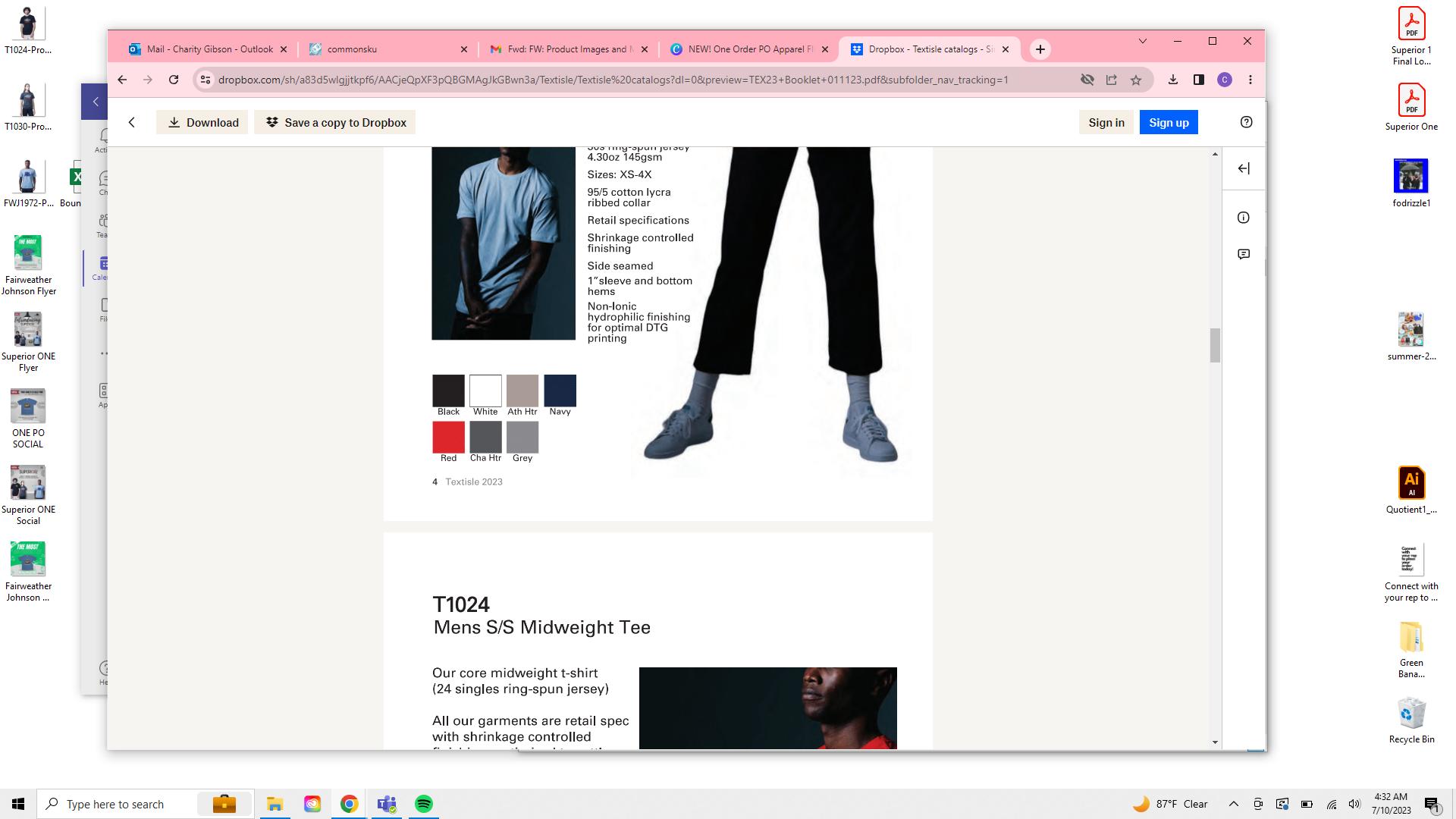
Task: Select the fodrizzle1 desktop icon
Action: click(x=1411, y=184)
